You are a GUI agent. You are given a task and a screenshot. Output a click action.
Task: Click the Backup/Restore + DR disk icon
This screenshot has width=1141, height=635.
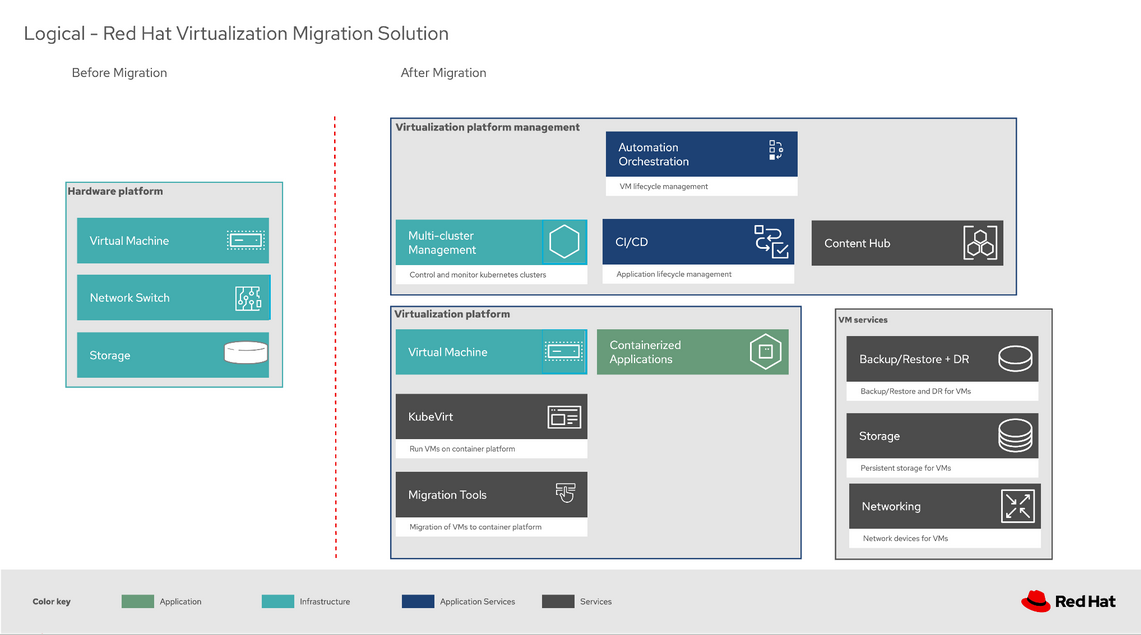tap(1014, 358)
